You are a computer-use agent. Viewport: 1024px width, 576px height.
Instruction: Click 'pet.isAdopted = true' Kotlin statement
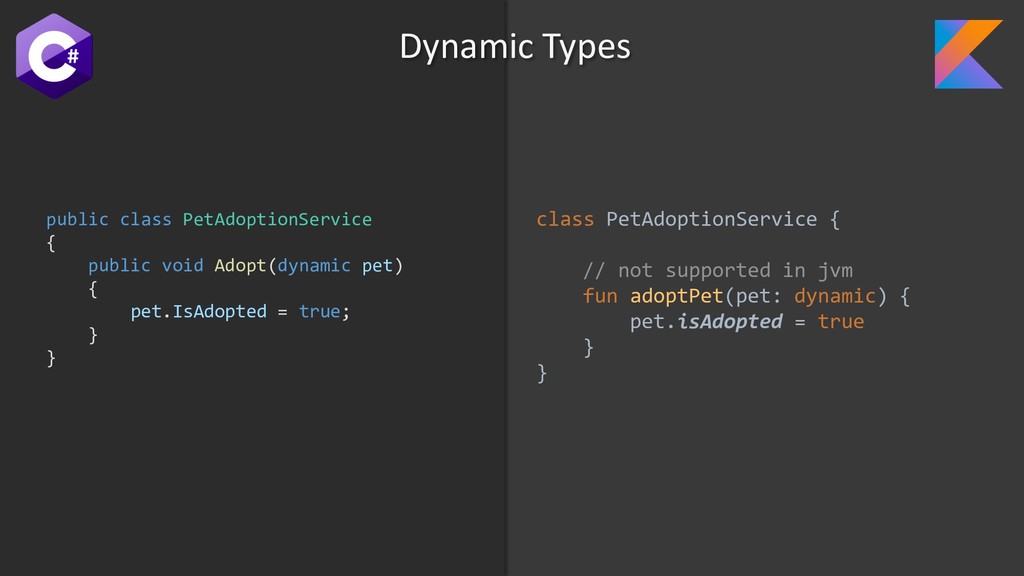[747, 321]
